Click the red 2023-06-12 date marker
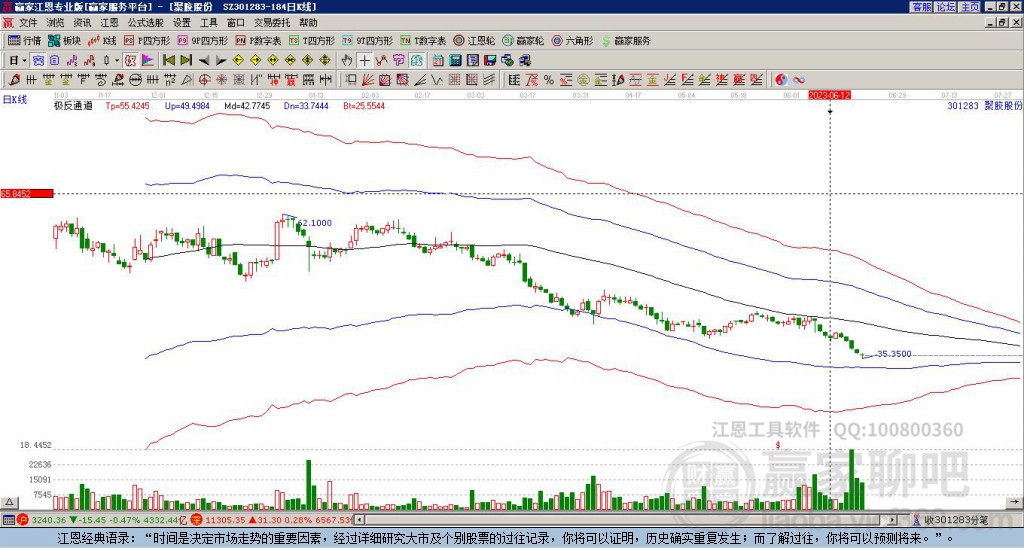1024x548 pixels. pos(829,95)
